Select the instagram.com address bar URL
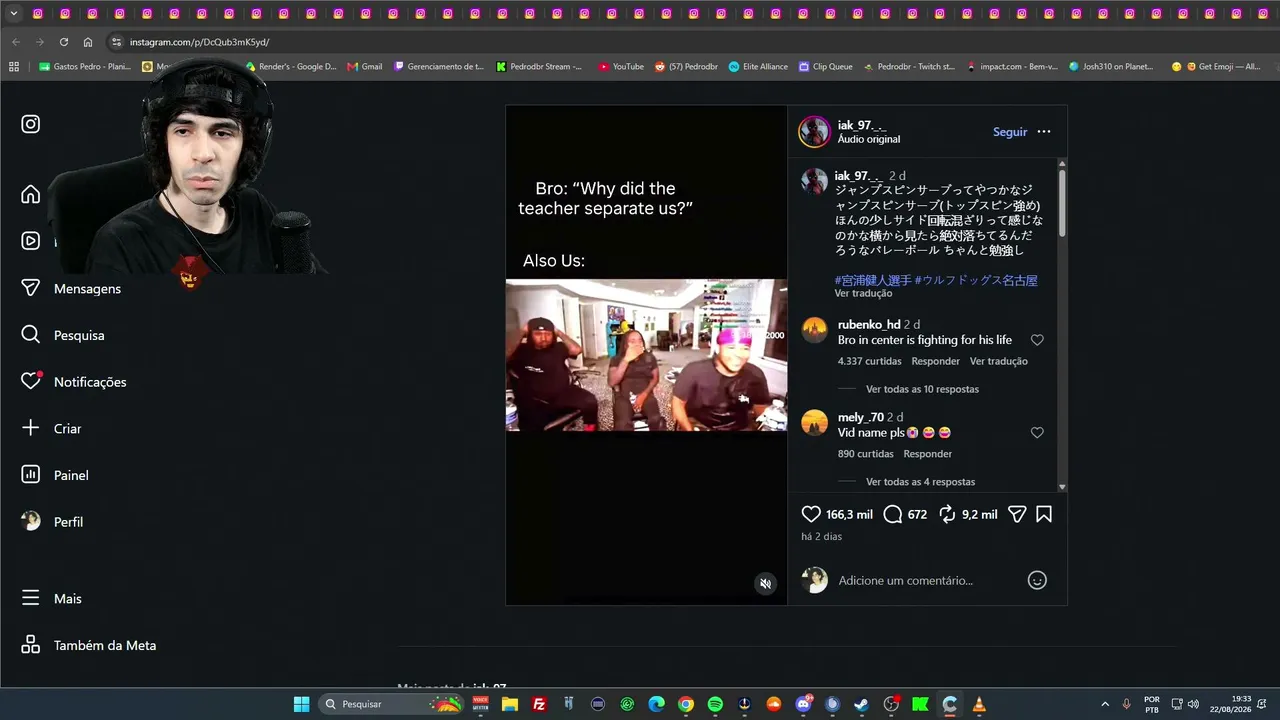 [x=199, y=42]
